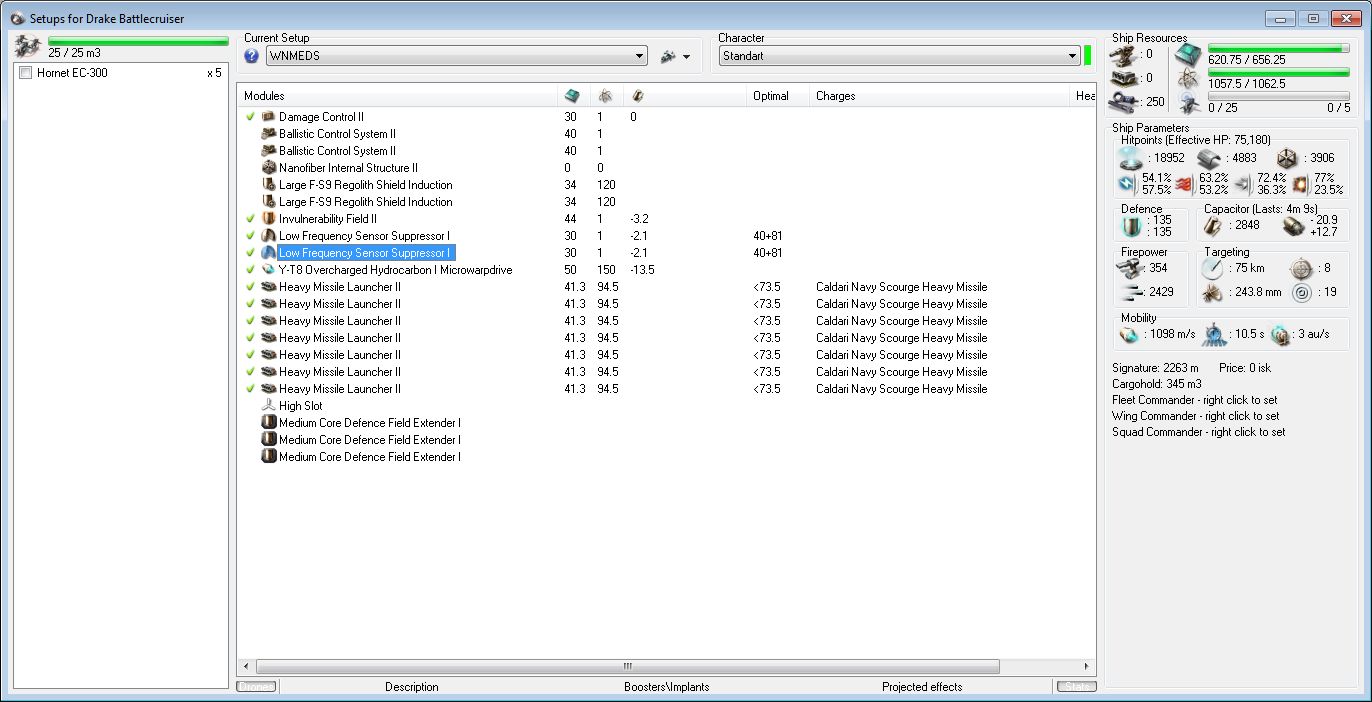Screen dimensions: 1372x702
Task: Click the Nanofiber Internal Structure II icon
Action: pos(268,168)
